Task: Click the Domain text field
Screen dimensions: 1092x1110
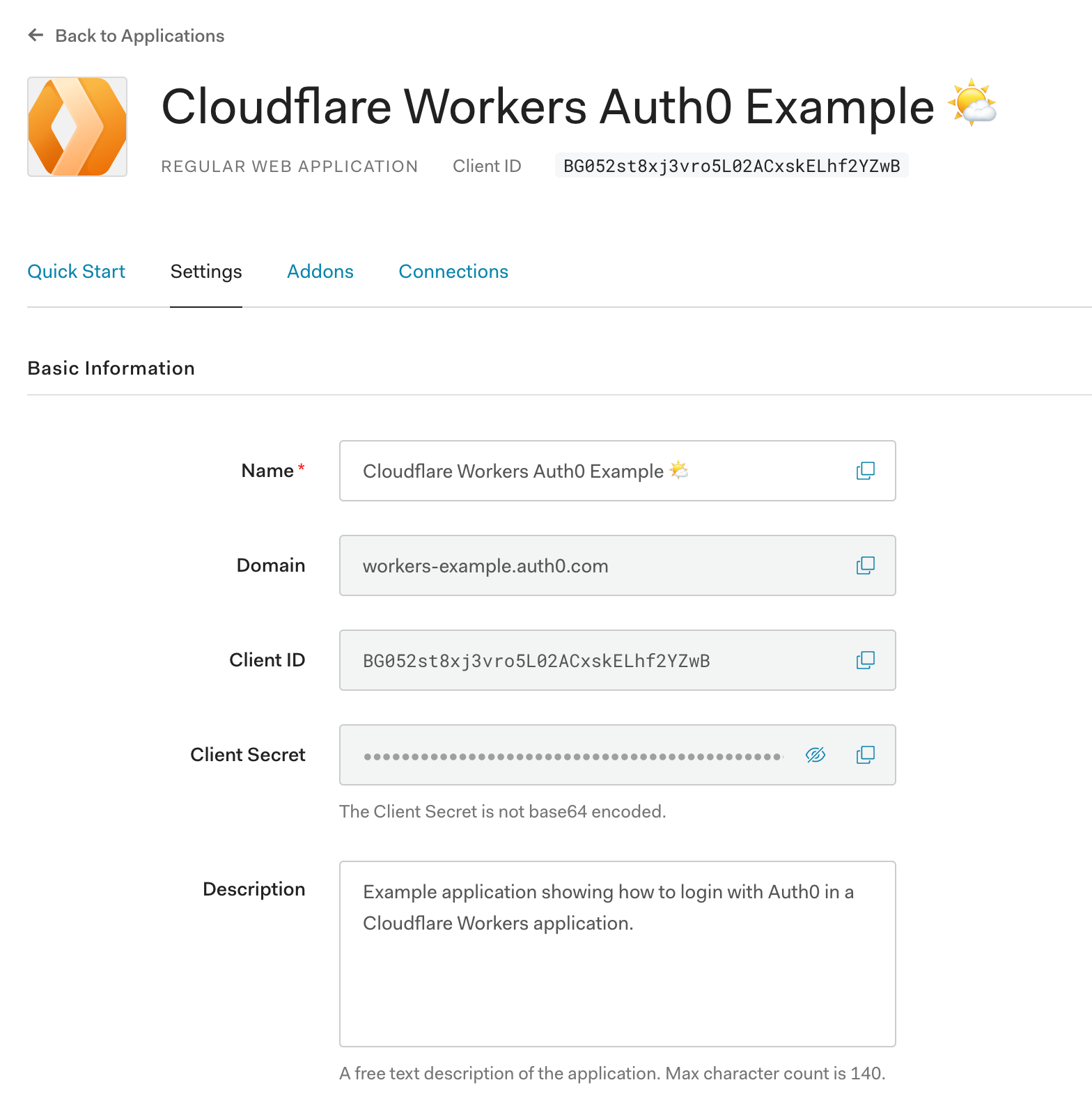Action: [592, 565]
